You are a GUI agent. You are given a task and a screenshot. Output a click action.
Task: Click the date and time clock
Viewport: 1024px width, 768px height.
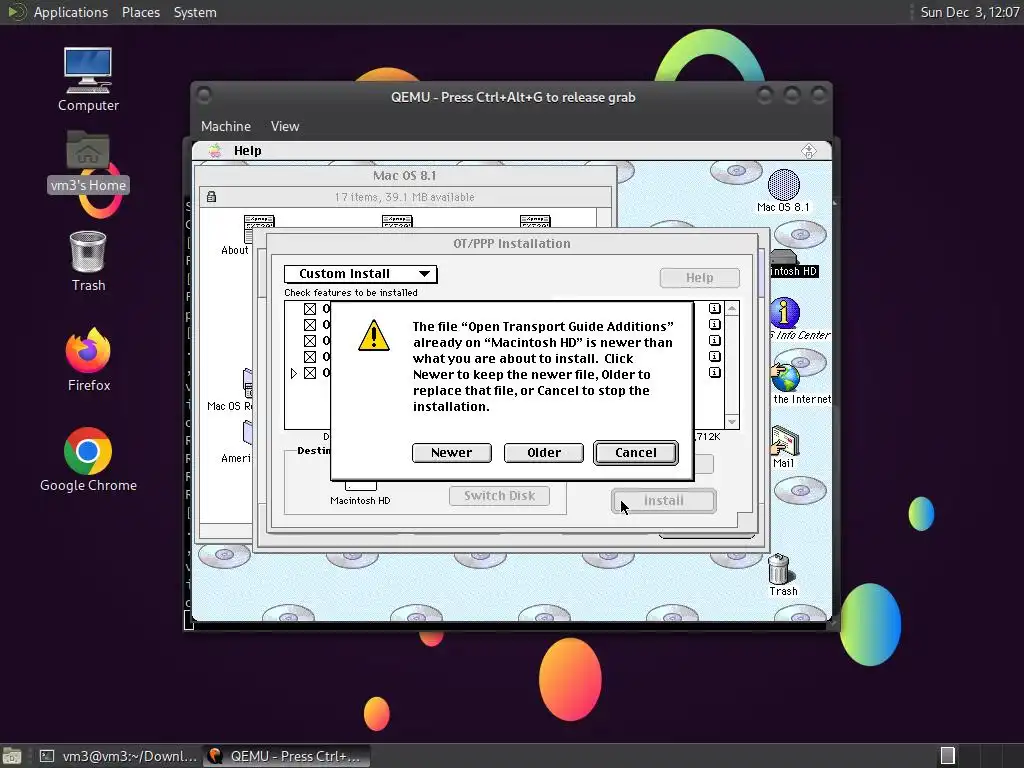tap(969, 12)
